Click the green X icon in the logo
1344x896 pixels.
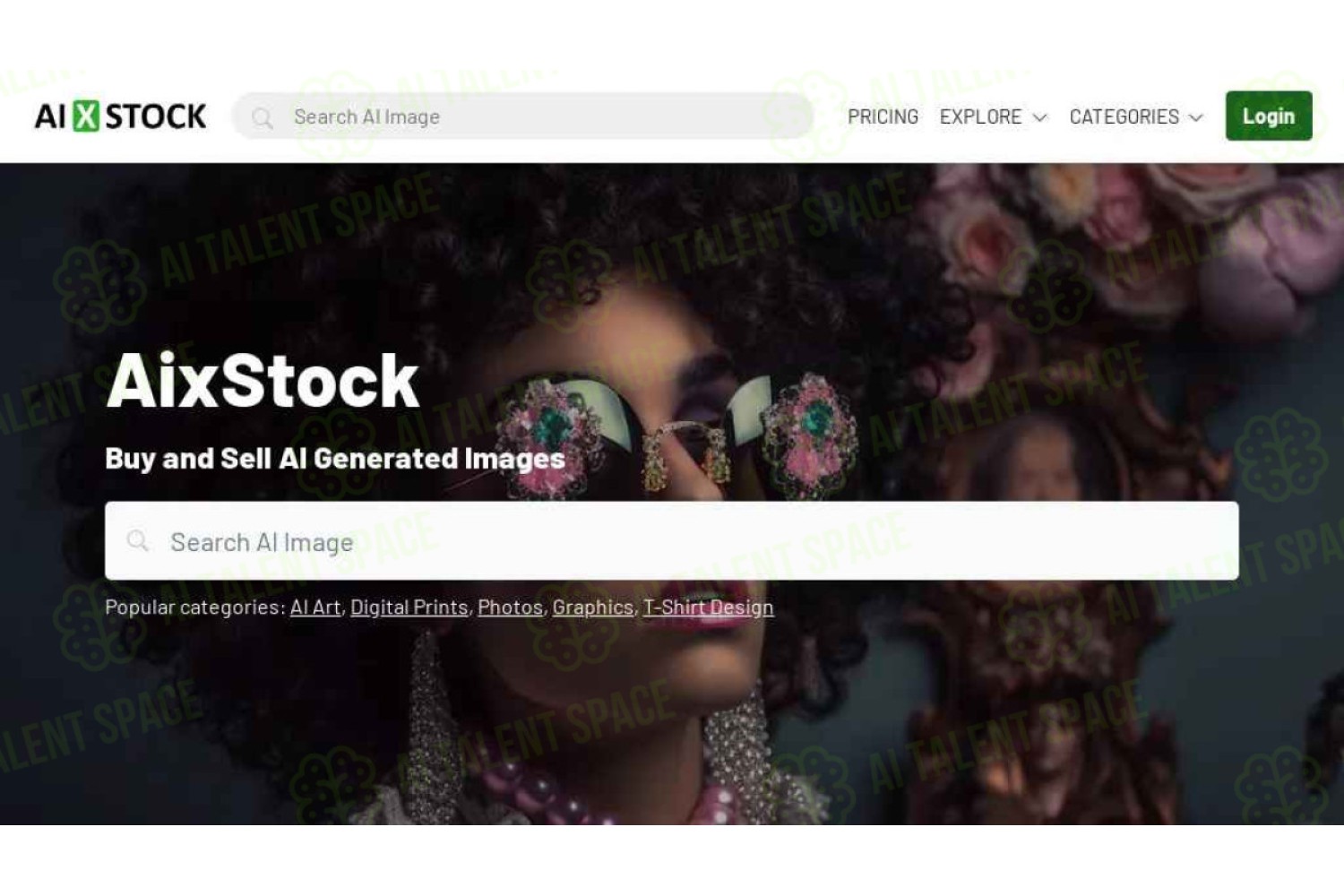(86, 116)
